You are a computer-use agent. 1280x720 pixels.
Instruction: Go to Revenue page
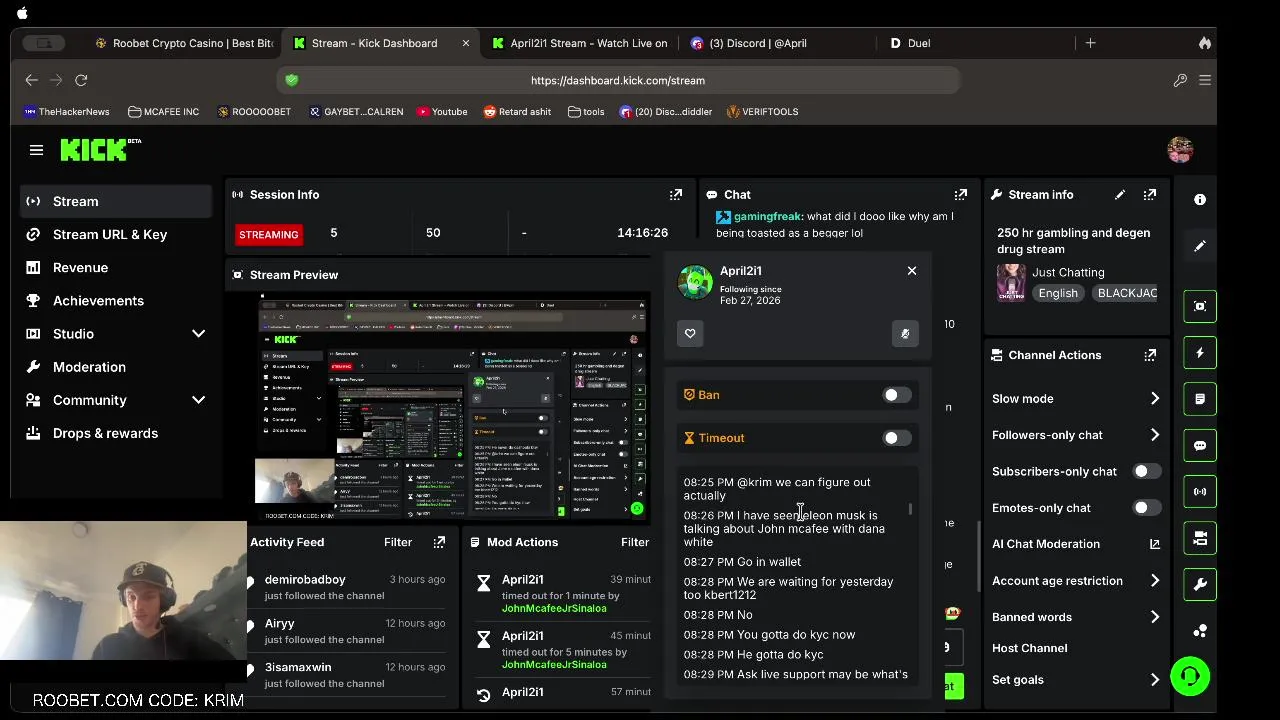116,268
